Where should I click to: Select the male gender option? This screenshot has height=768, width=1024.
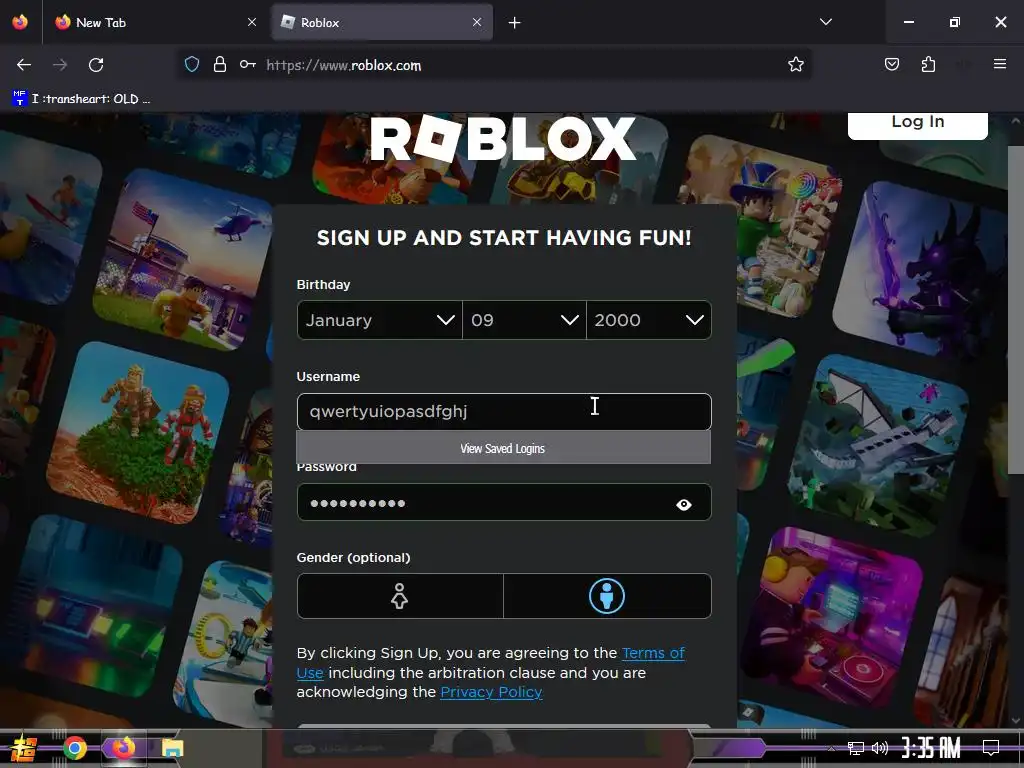pos(607,596)
